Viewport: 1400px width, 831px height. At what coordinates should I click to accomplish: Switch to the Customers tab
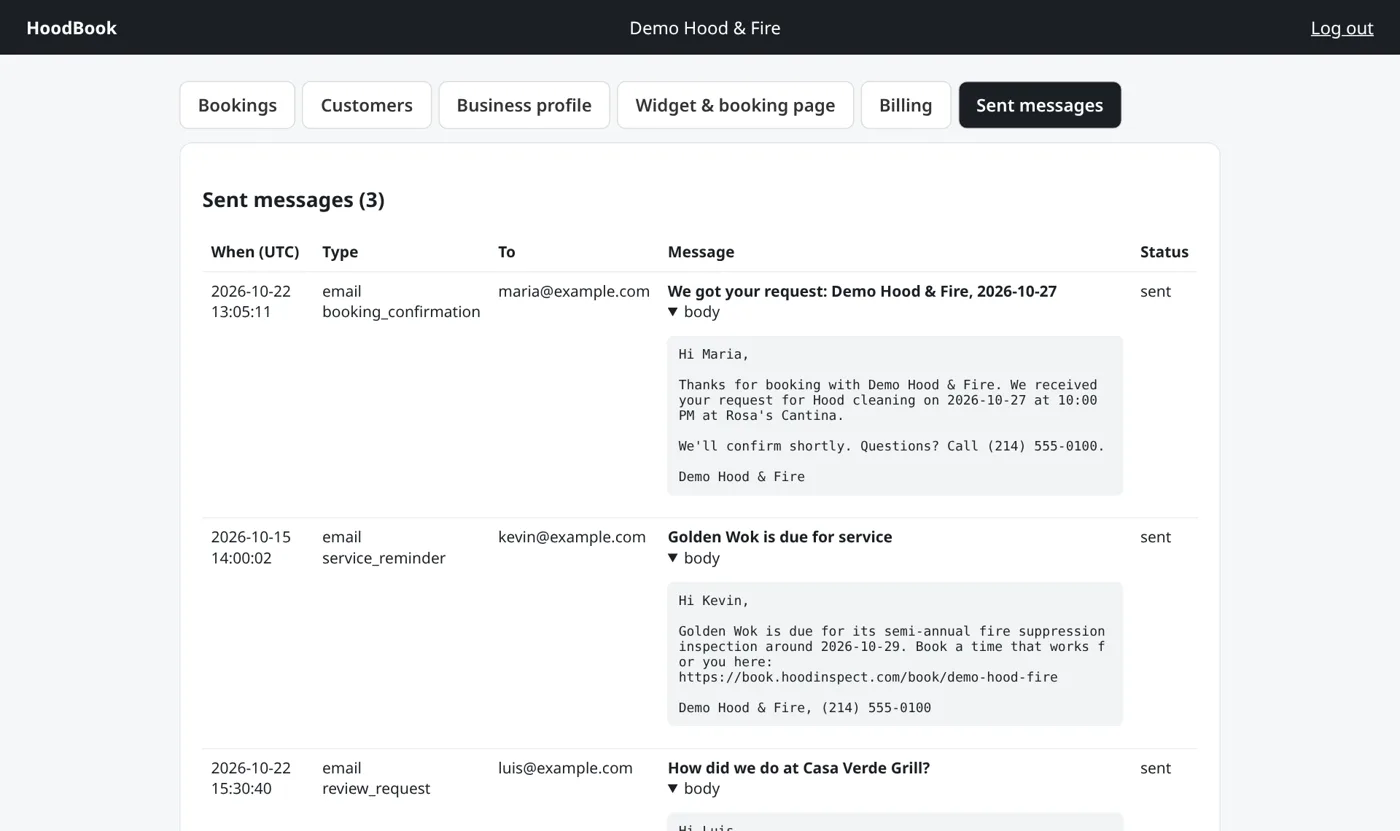367,105
